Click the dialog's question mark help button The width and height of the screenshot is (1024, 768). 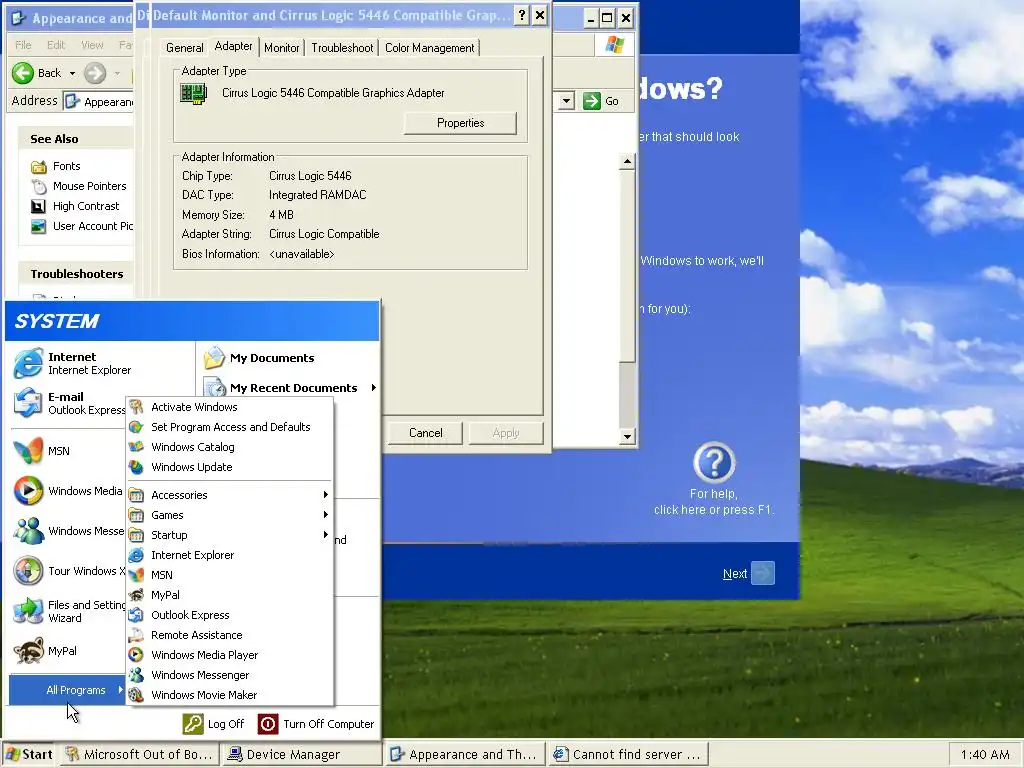pyautogui.click(x=521, y=16)
